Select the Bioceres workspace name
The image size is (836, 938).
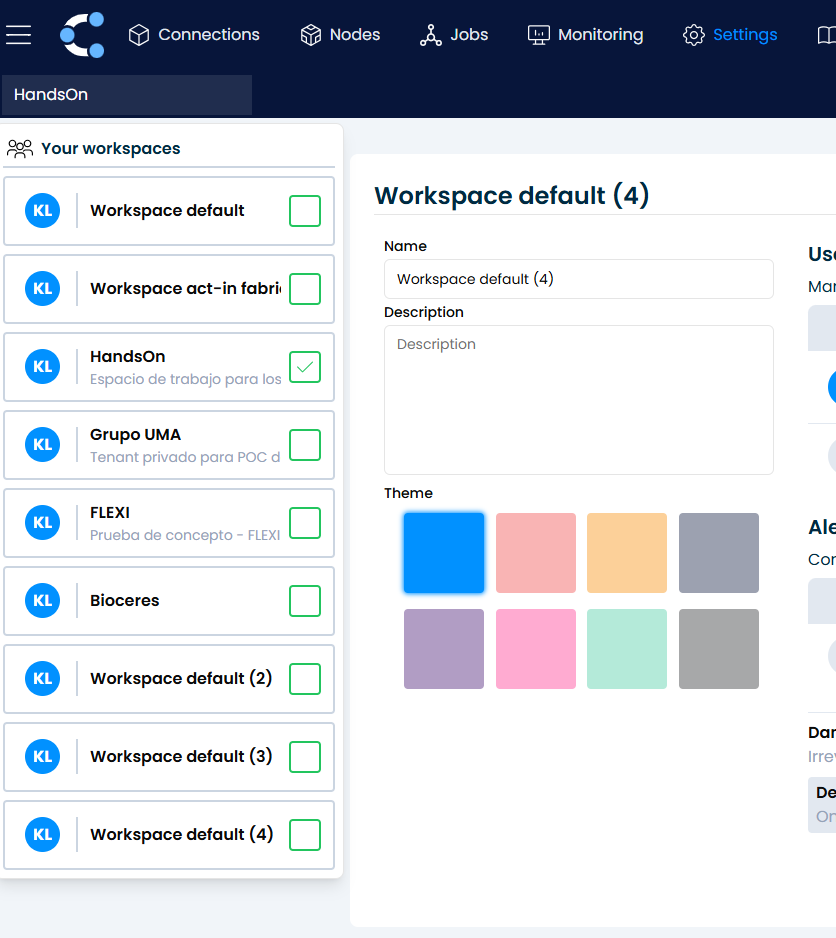tap(124, 601)
